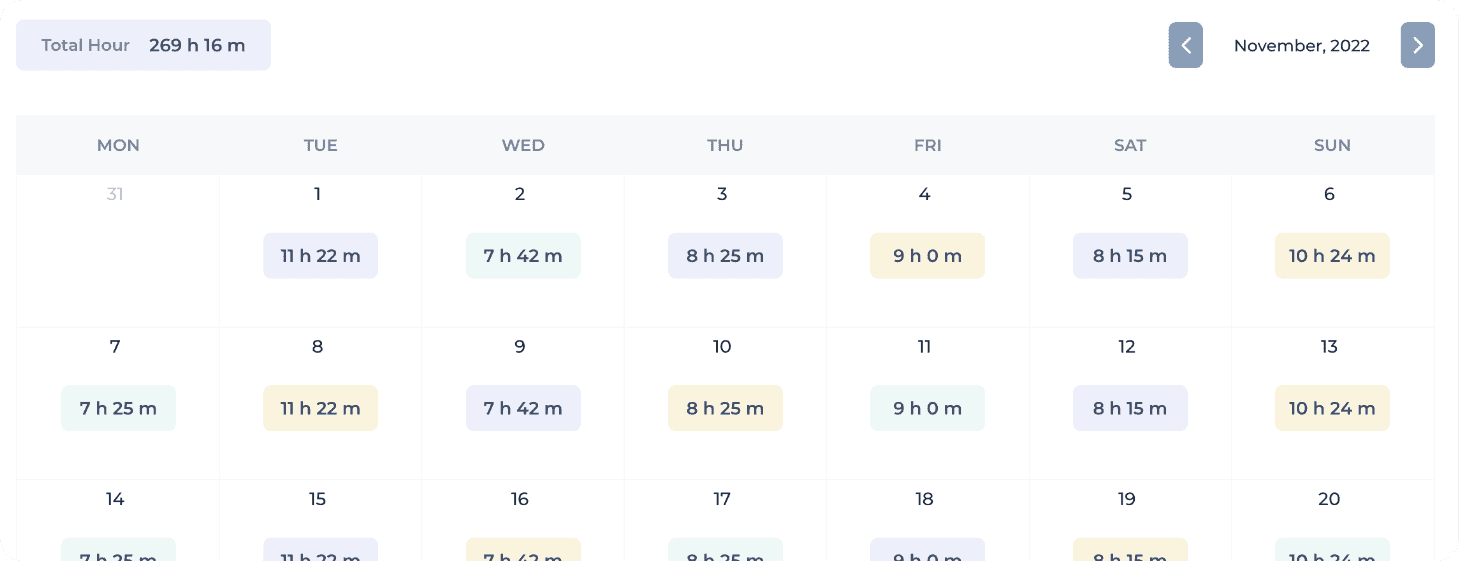Go to previous month with left chevron

coord(1185,45)
